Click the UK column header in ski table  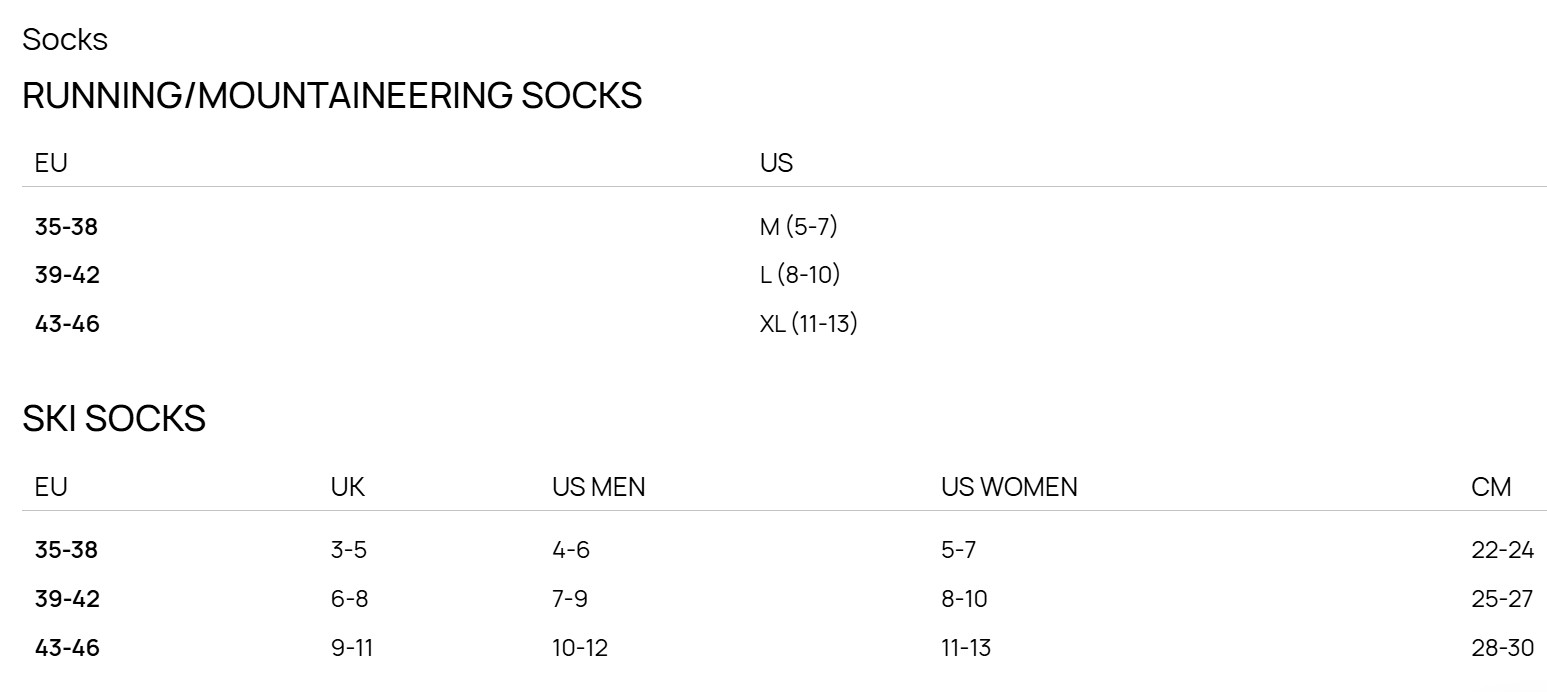[x=348, y=487]
